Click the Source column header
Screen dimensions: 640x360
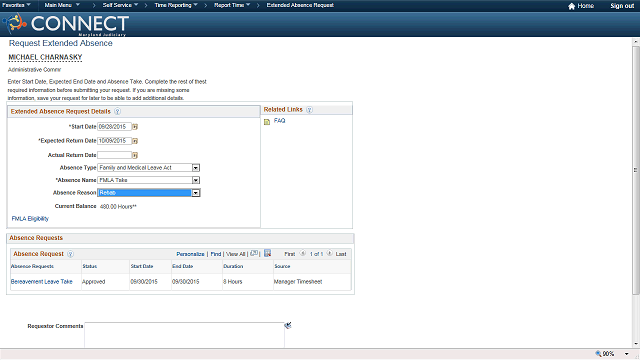coord(282,266)
